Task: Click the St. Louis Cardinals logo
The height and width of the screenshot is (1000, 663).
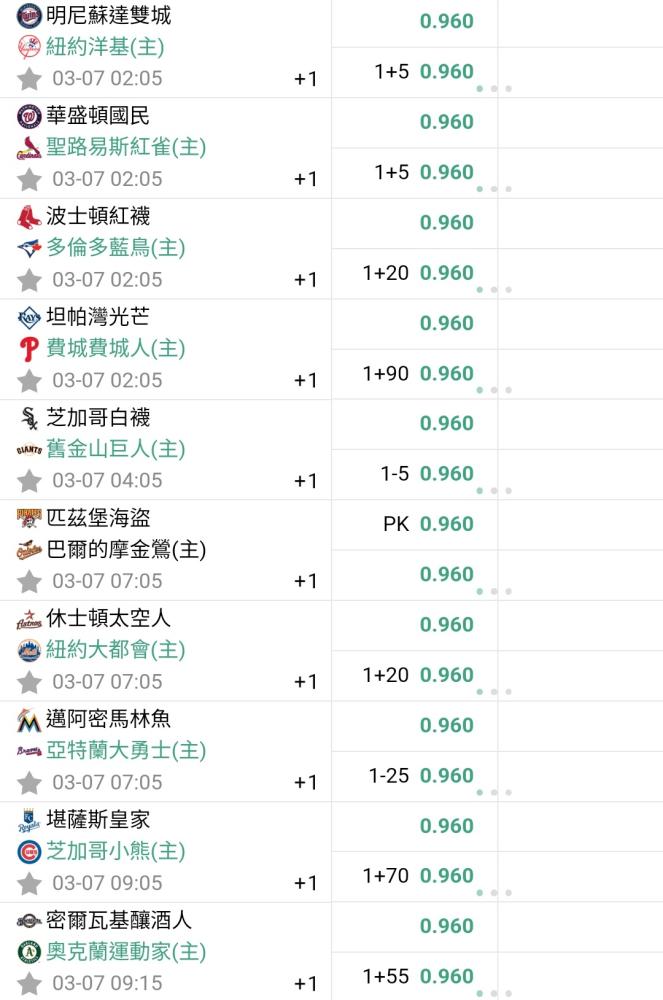Action: (29, 148)
